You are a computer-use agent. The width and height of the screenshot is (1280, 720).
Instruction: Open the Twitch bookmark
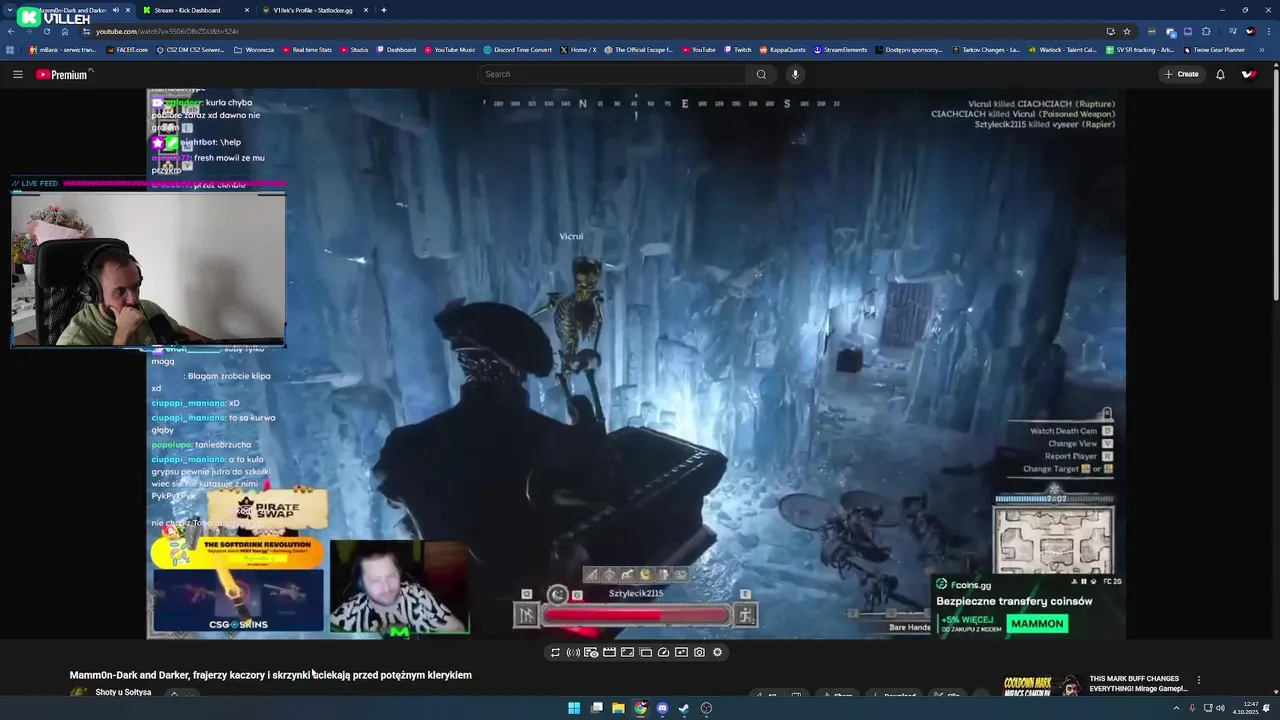(737, 49)
